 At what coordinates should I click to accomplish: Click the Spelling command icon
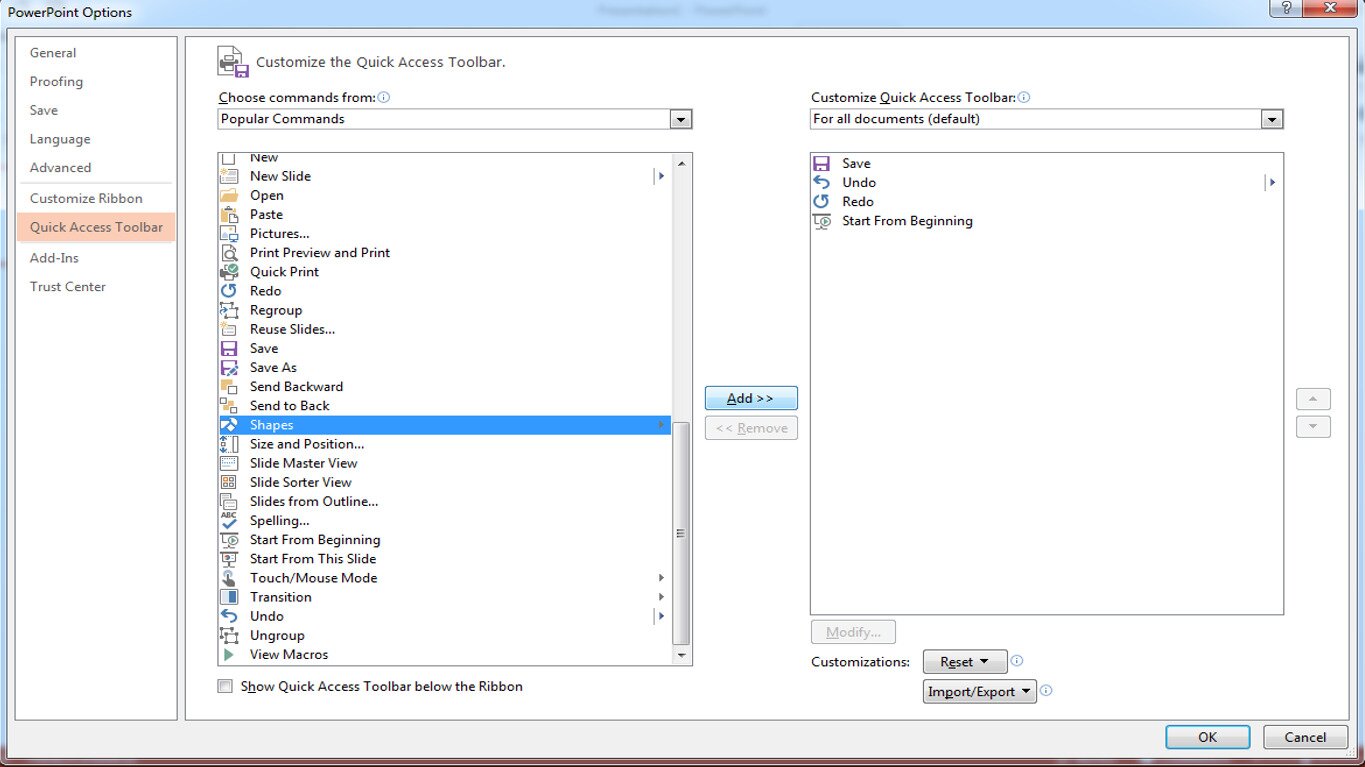(x=229, y=521)
